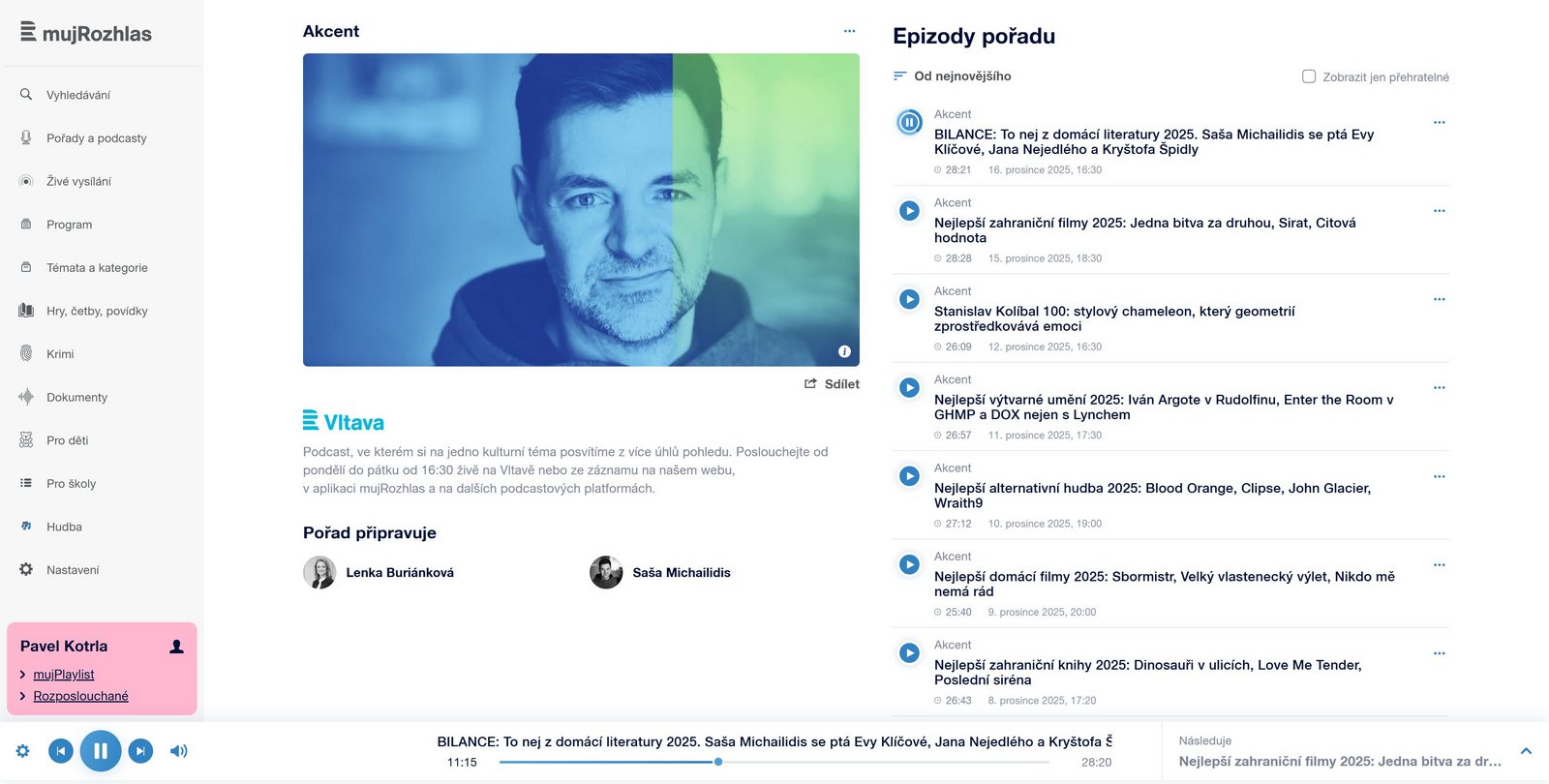Pause the playing BILANCE episode in the list
This screenshot has width=1549, height=784.
[909, 122]
